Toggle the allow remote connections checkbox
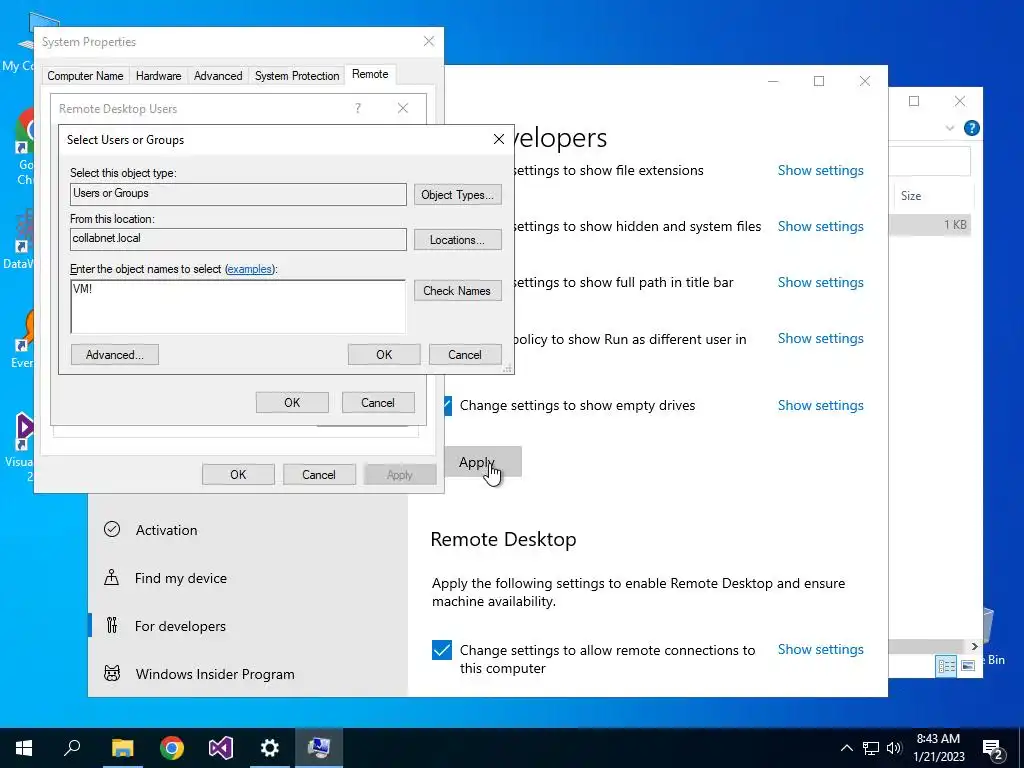 [x=441, y=650]
